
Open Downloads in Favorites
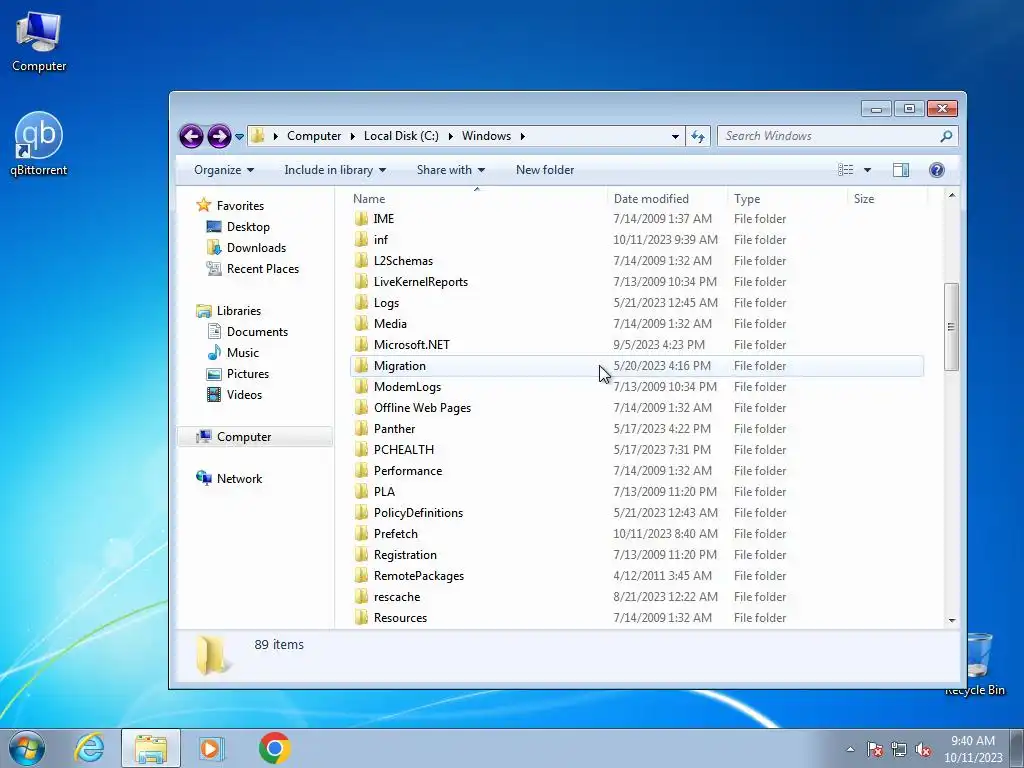[x=246, y=248]
